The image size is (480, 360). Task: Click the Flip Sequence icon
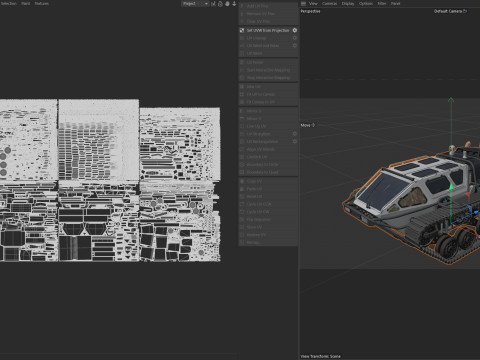(x=242, y=220)
